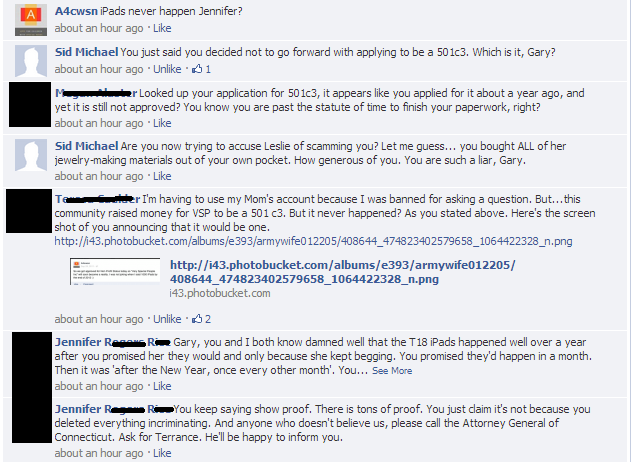Like Jennifer's Attorney General comment

162,453
